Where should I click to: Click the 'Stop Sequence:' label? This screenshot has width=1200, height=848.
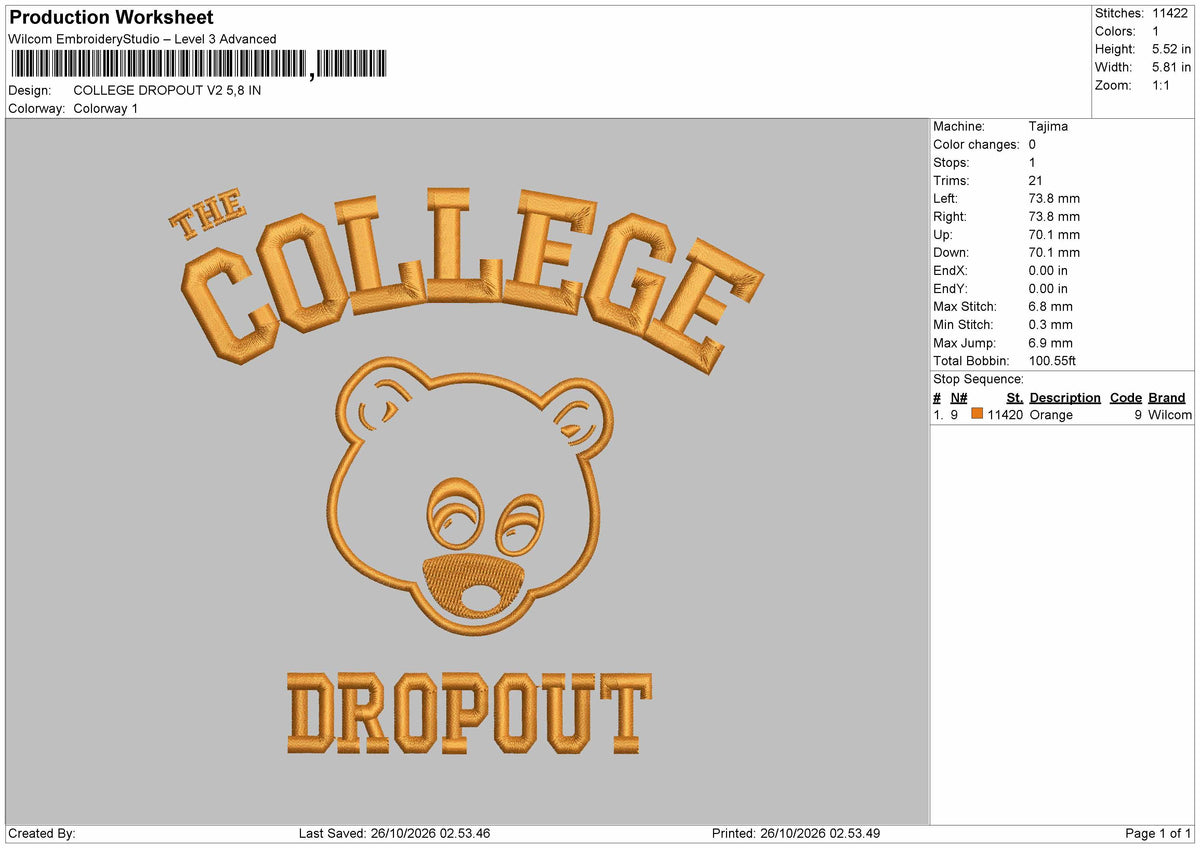[x=978, y=379]
